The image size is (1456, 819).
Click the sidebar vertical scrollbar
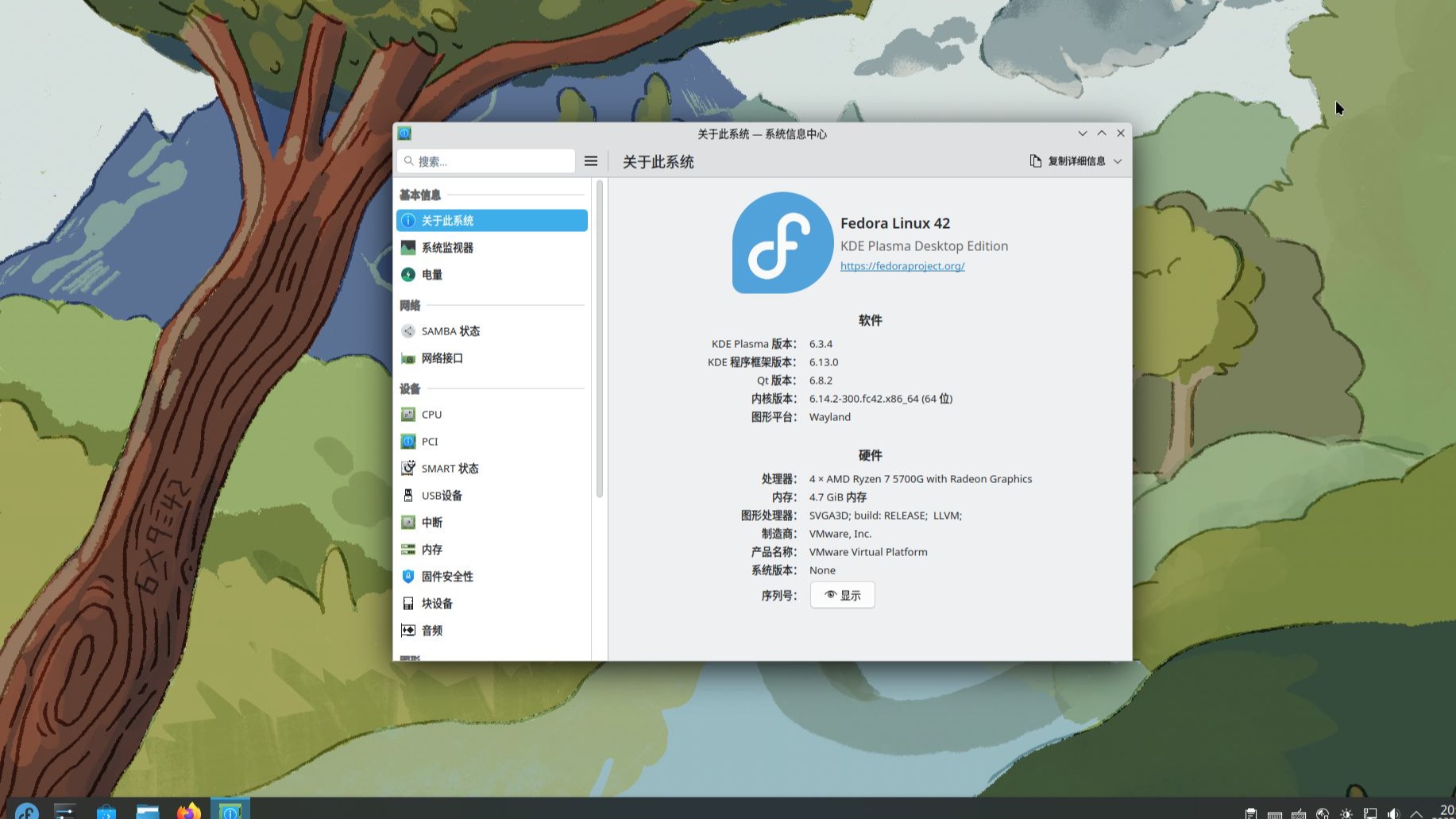pyautogui.click(x=600, y=339)
